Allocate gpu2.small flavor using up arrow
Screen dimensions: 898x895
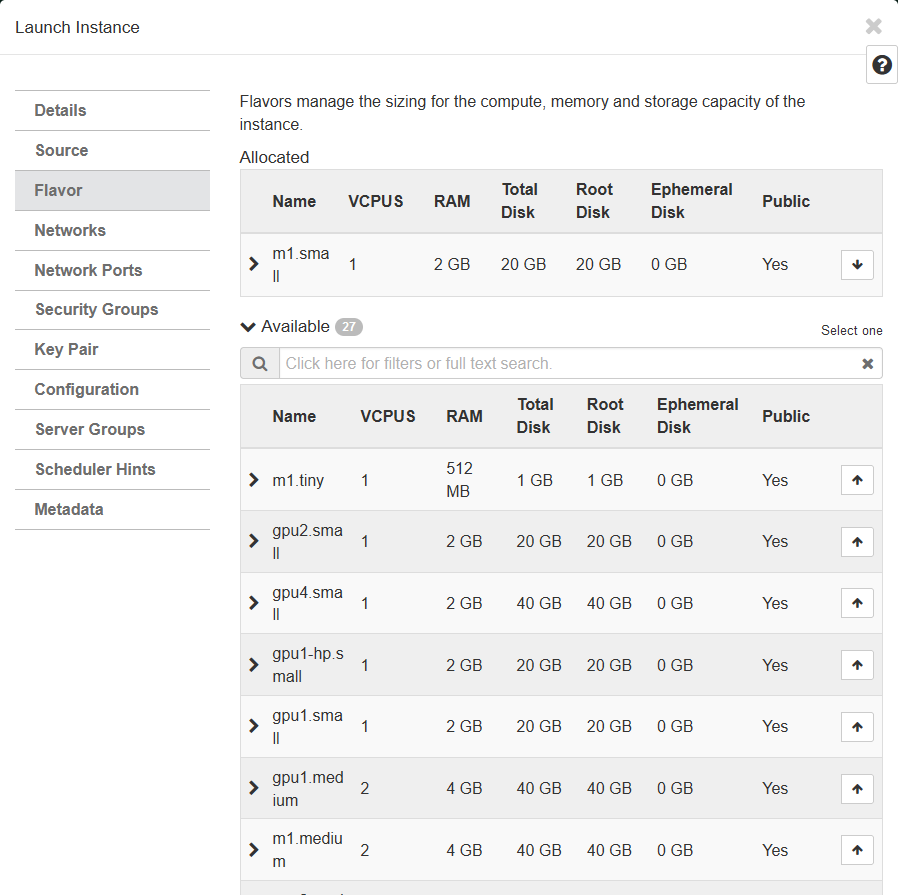857,542
